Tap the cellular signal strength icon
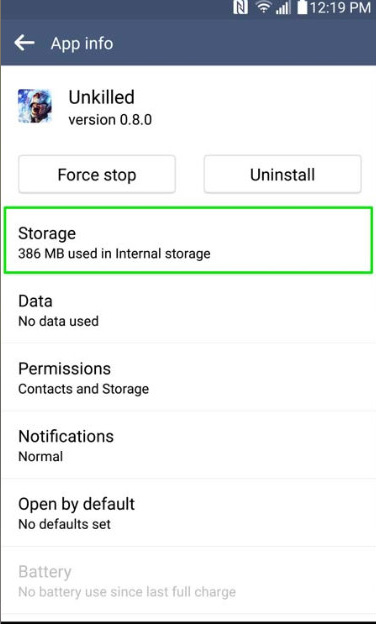This screenshot has height=624, width=376. (283, 8)
